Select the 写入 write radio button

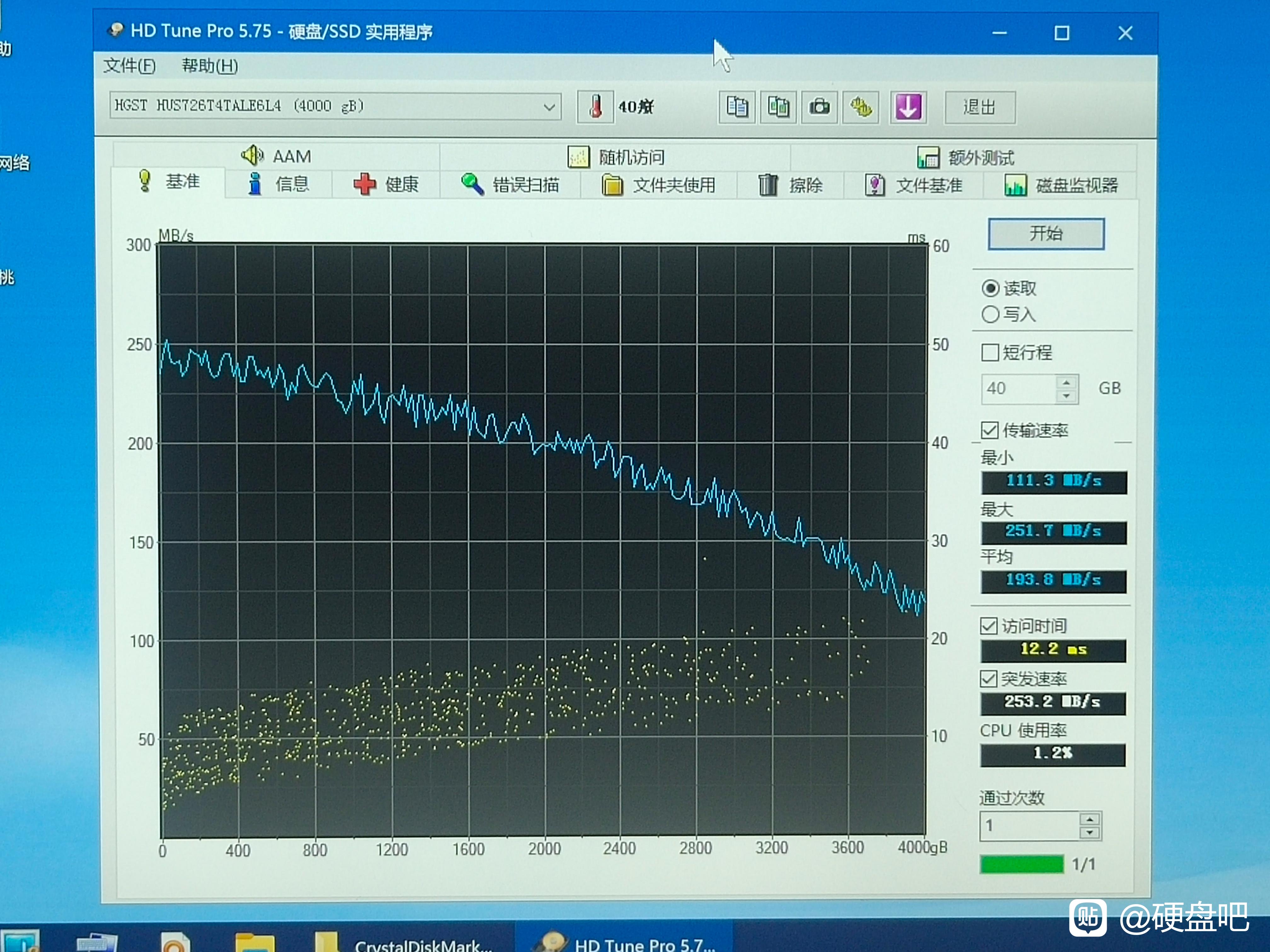point(990,314)
